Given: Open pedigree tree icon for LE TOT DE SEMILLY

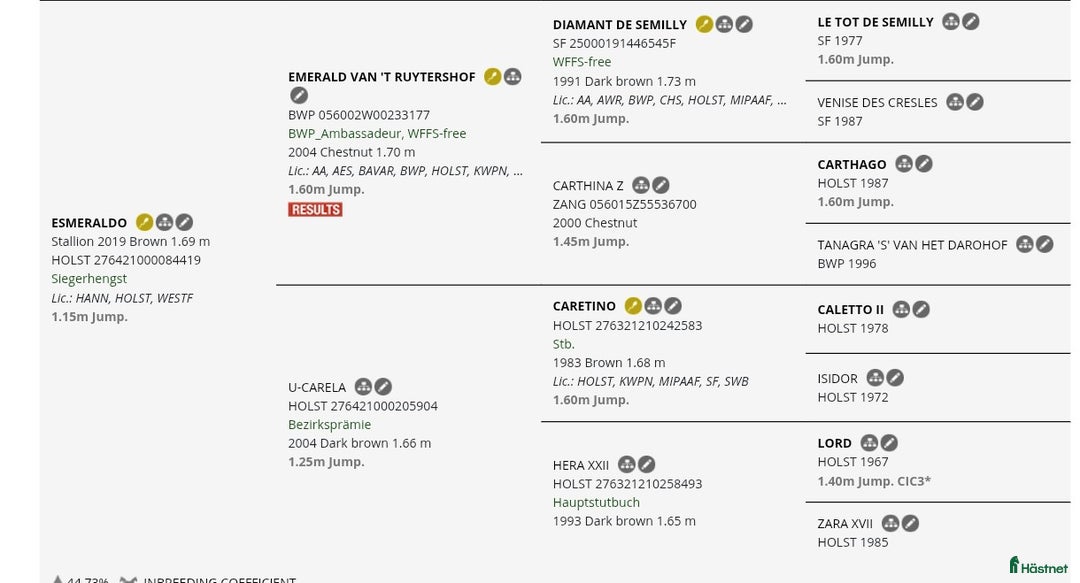Looking at the screenshot, I should point(951,21).
